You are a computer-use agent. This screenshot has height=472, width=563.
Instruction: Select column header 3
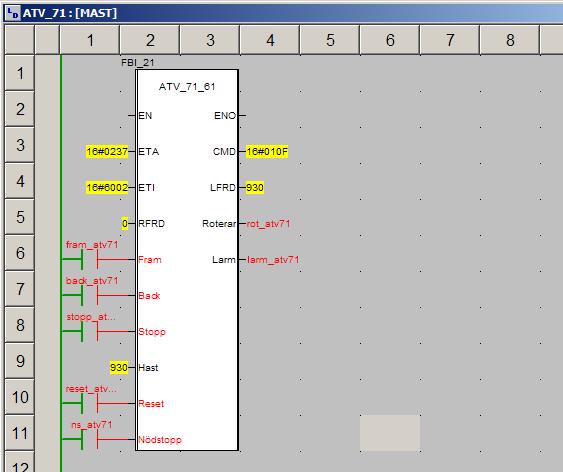pyautogui.click(x=210, y=40)
